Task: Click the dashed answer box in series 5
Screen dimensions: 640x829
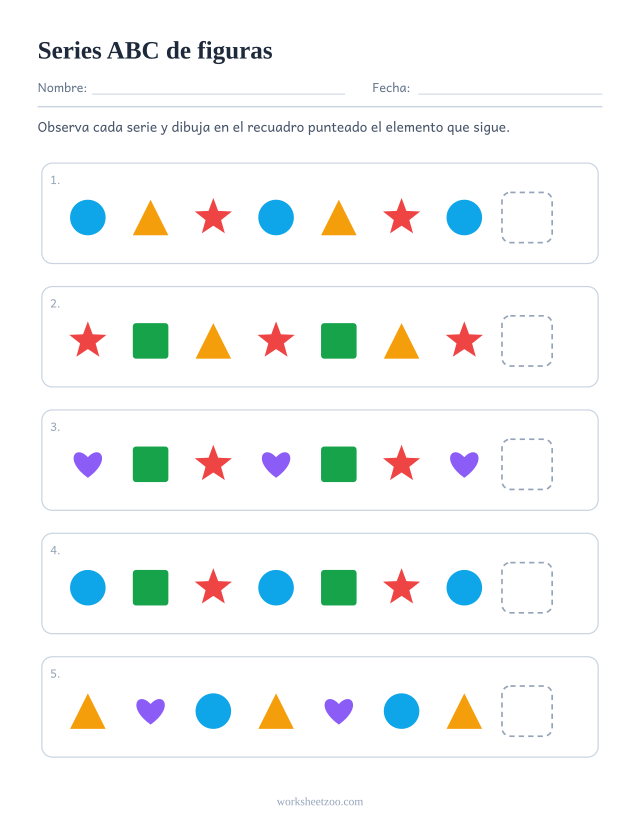Action: coord(527,711)
